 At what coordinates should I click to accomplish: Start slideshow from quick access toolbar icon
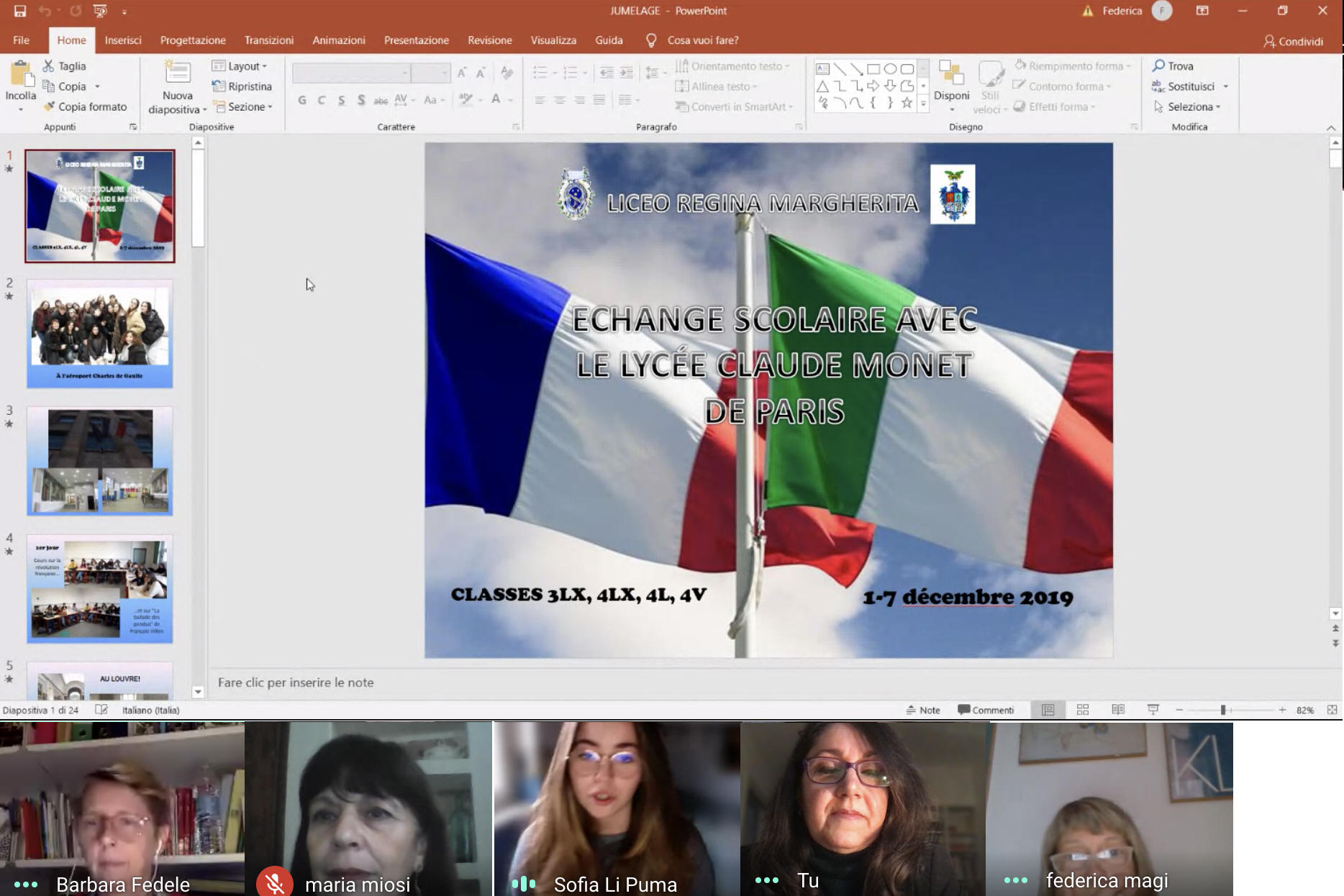[100, 11]
